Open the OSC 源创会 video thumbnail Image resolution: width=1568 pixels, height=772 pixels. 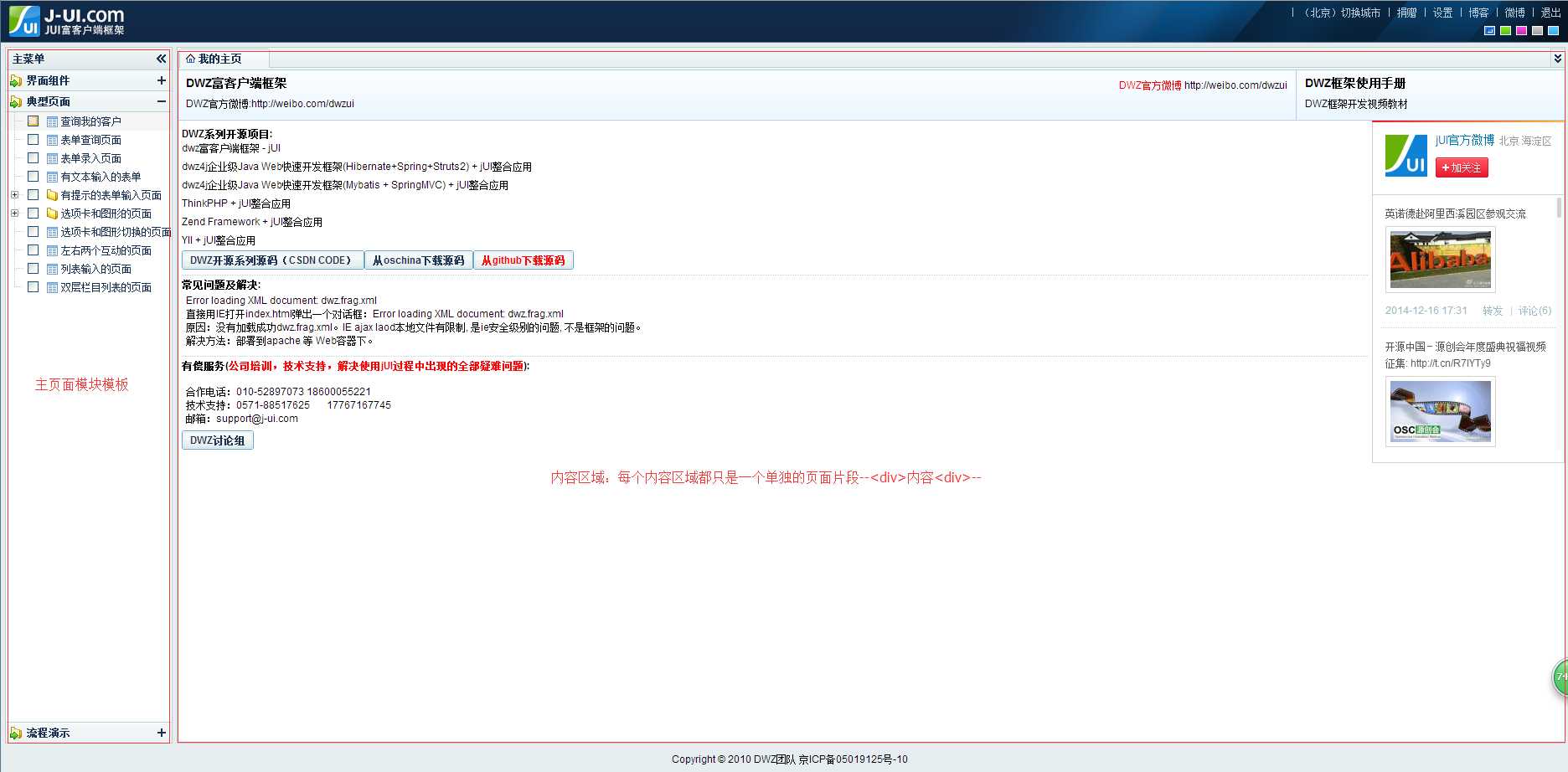coord(1440,411)
